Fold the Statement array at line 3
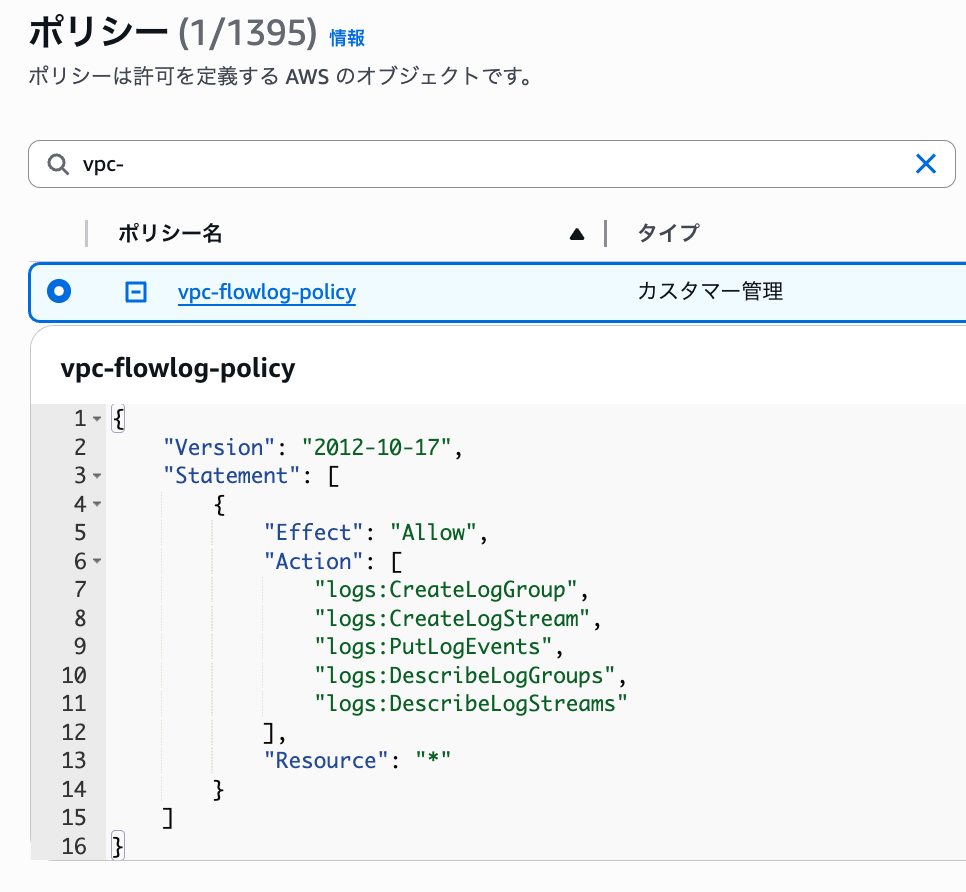The height and width of the screenshot is (892, 966). [97, 476]
